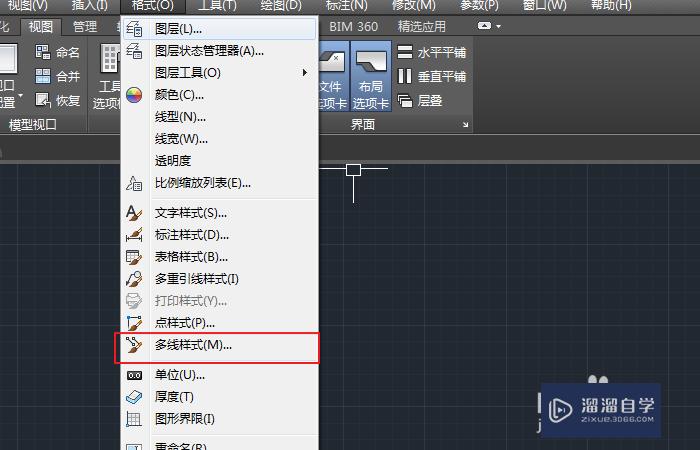Open 标注样式(D)... entry
Screen dimensions: 700x450
219,235
